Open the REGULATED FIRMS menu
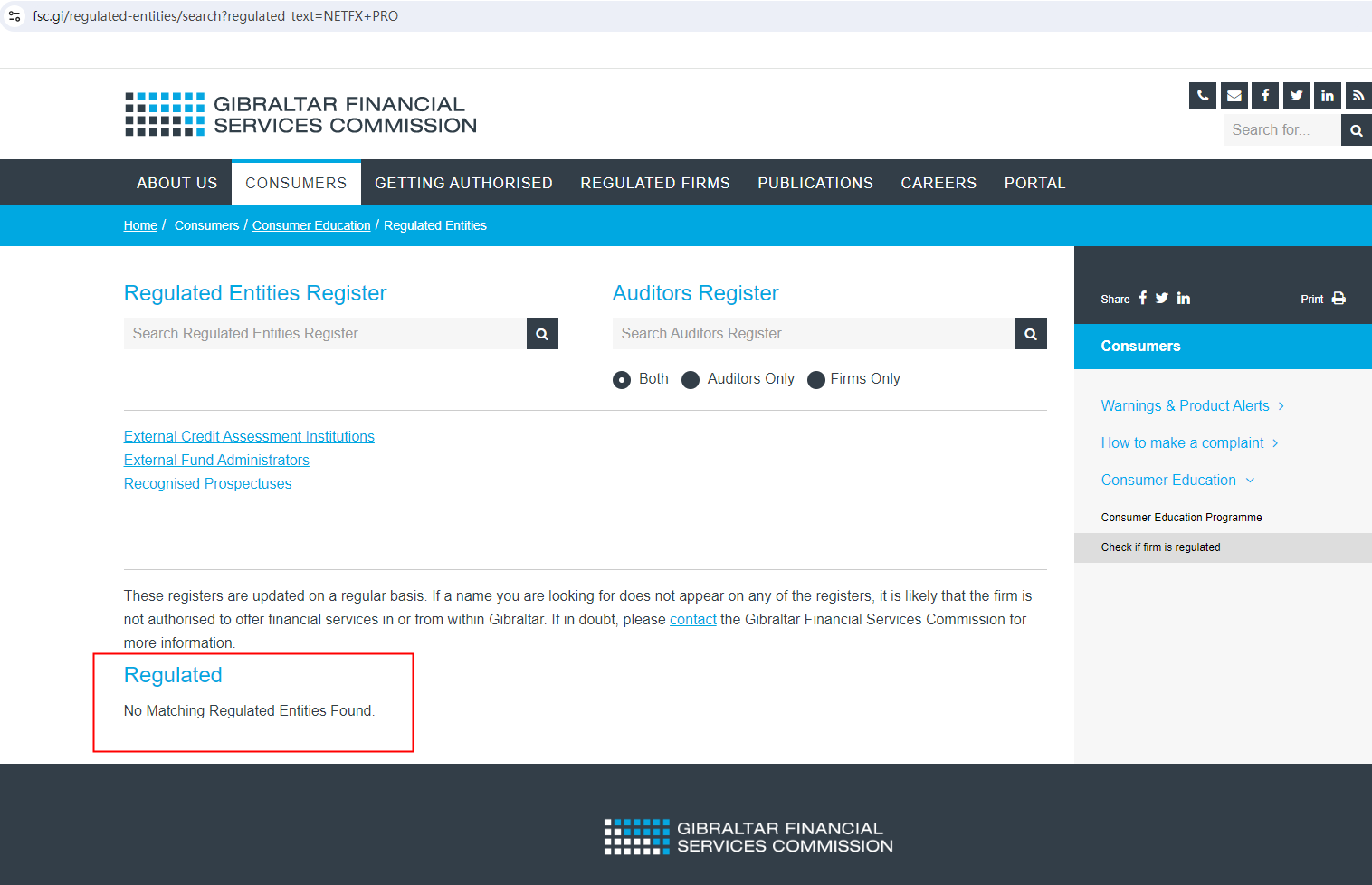Image resolution: width=1372 pixels, height=885 pixels. pyautogui.click(x=655, y=183)
